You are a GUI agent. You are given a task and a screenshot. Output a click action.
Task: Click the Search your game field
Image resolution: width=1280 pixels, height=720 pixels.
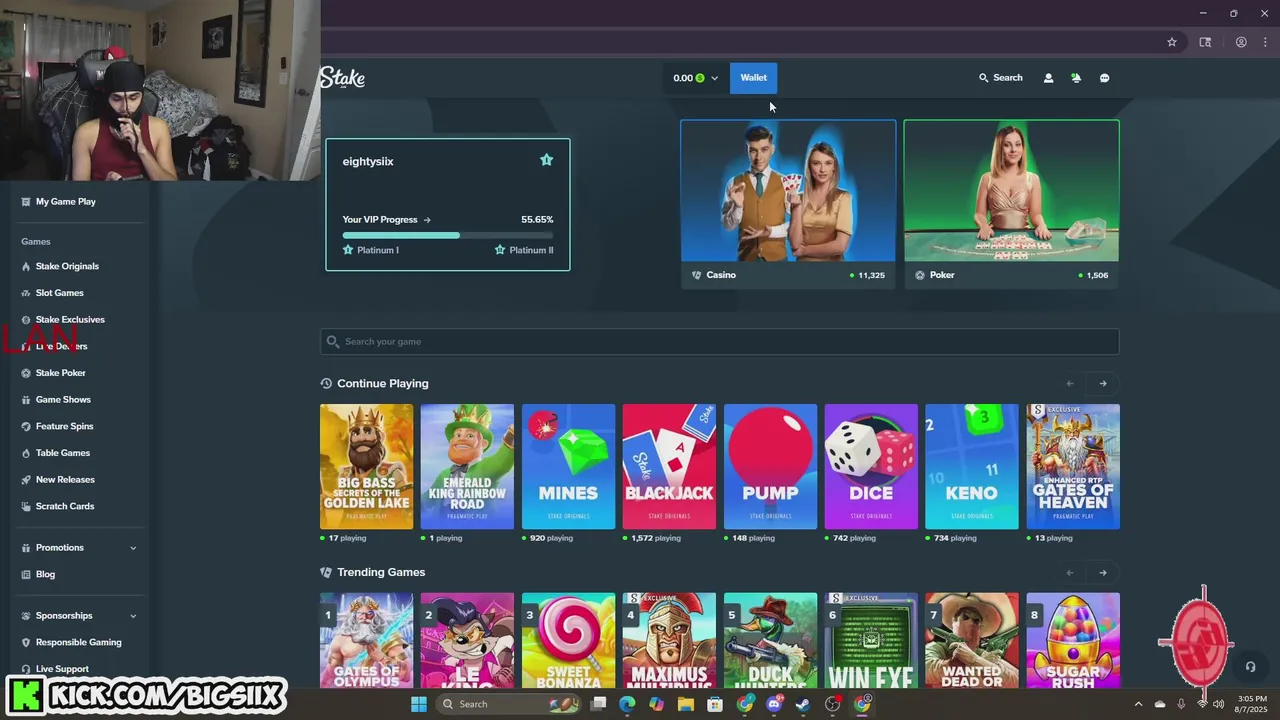(x=719, y=342)
